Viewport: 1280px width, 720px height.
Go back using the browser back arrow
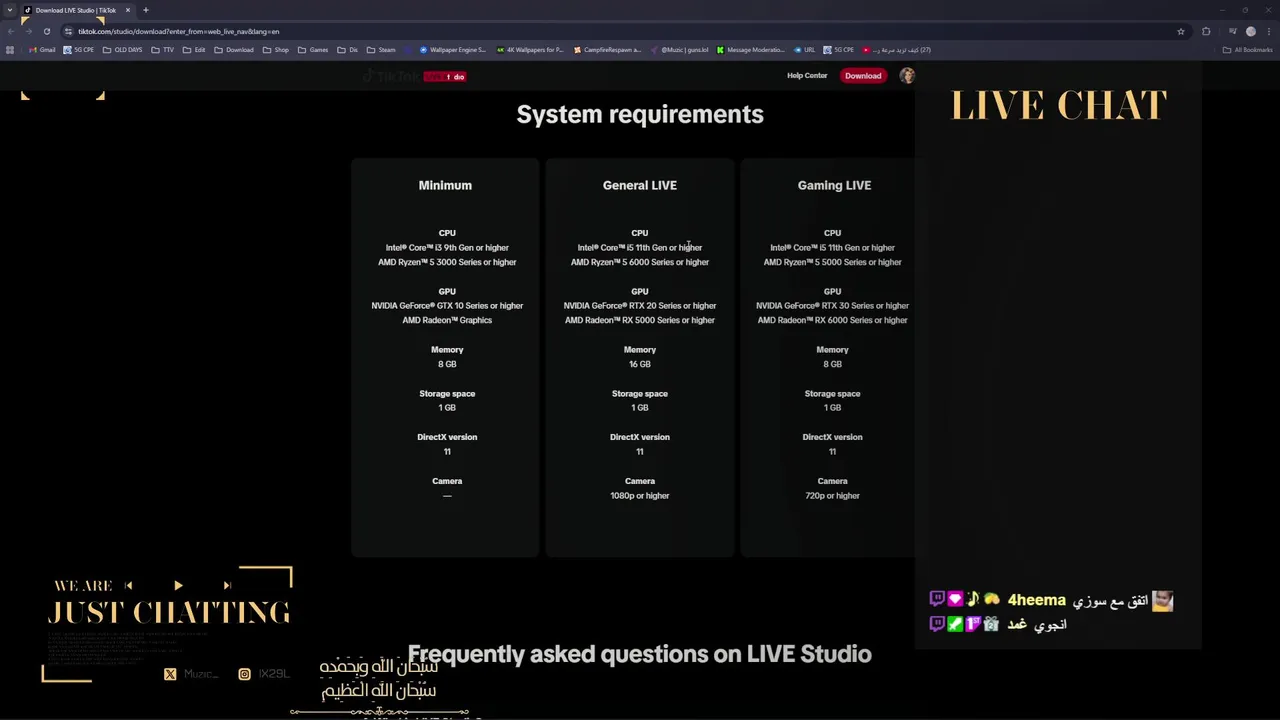(10, 31)
